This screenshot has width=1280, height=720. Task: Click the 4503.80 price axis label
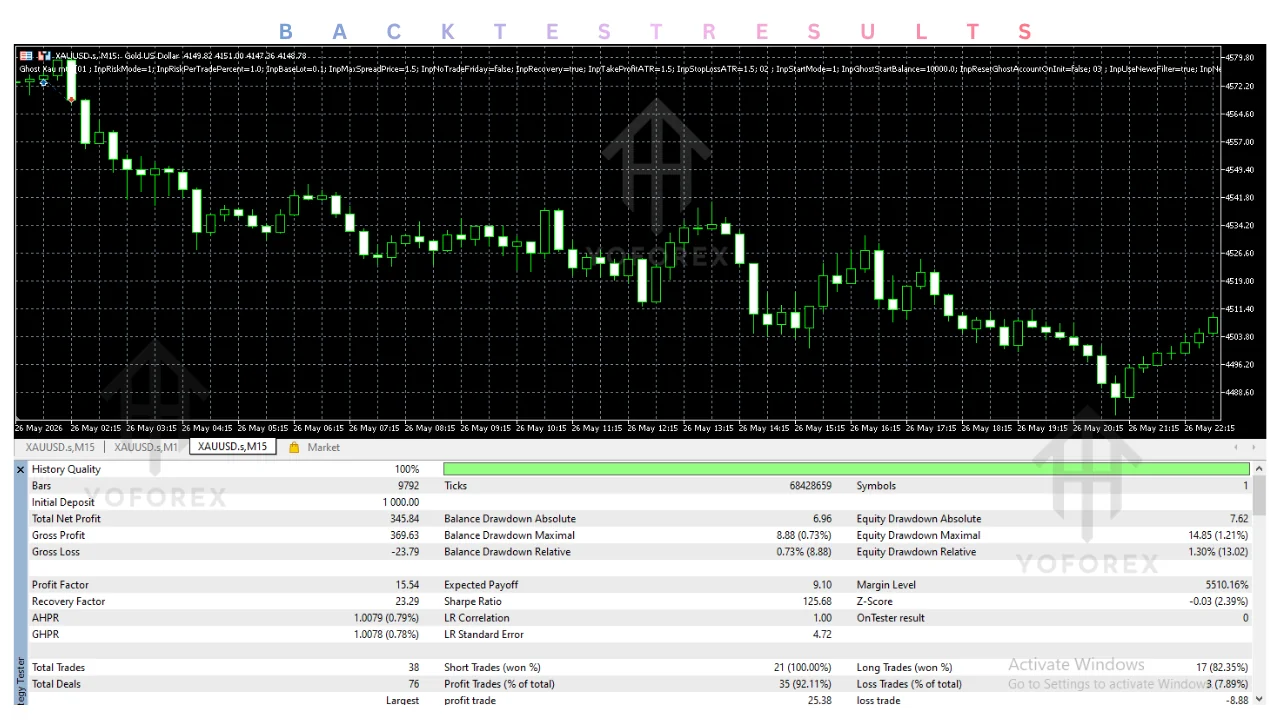click(1242, 337)
